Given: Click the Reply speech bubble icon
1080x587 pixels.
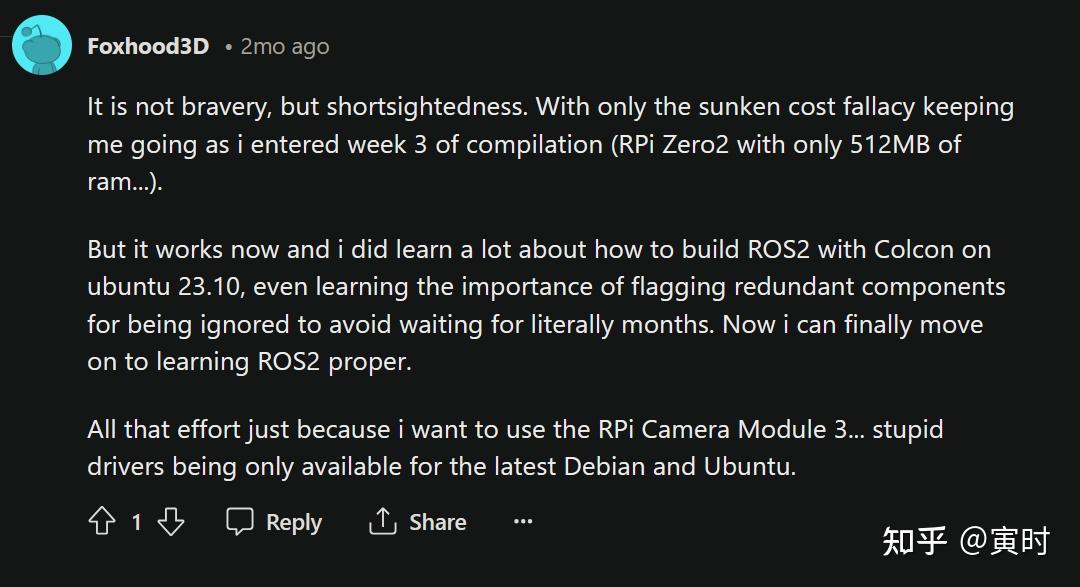Looking at the screenshot, I should [239, 521].
